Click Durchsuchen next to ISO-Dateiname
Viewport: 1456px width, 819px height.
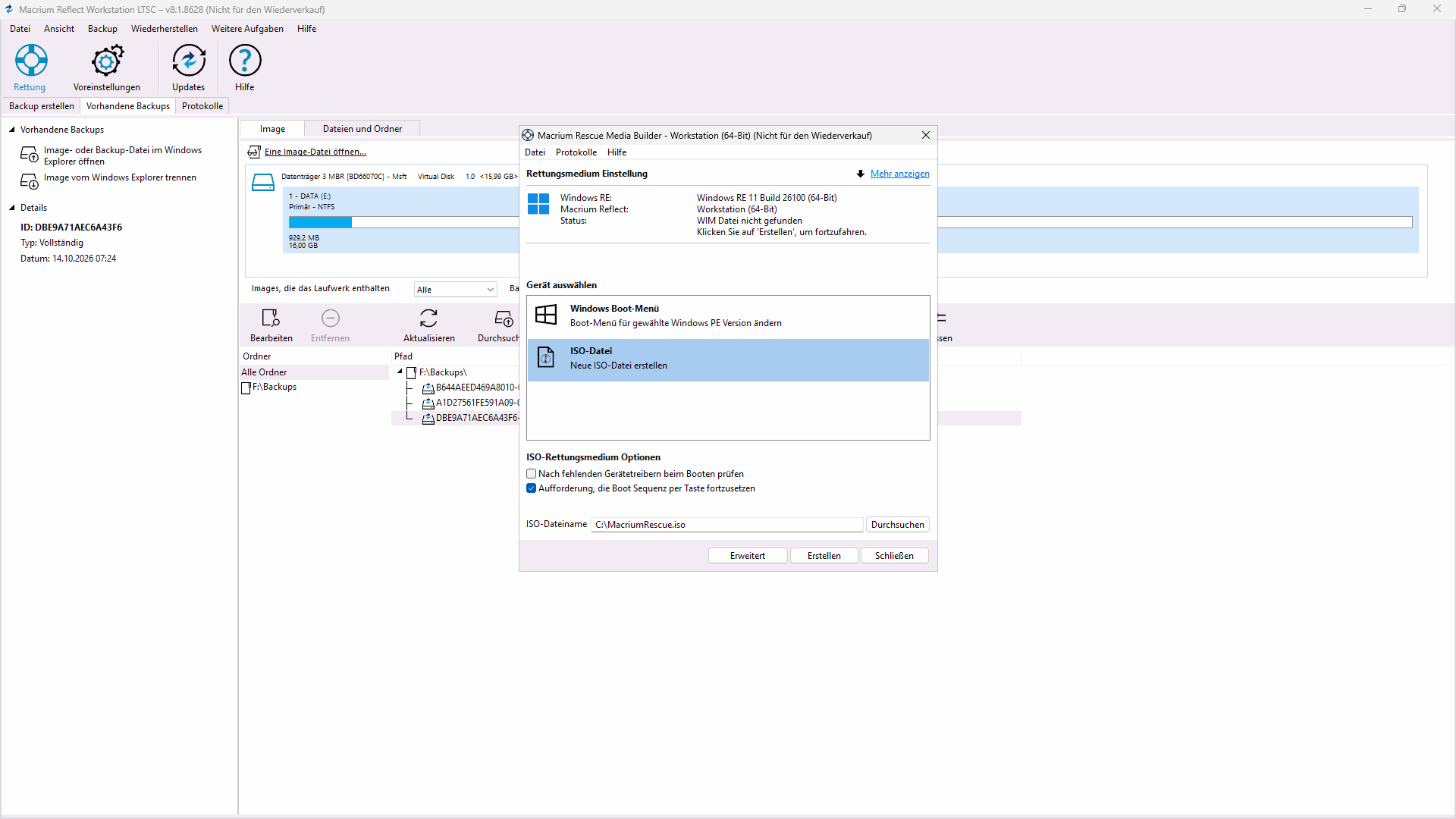pos(898,525)
